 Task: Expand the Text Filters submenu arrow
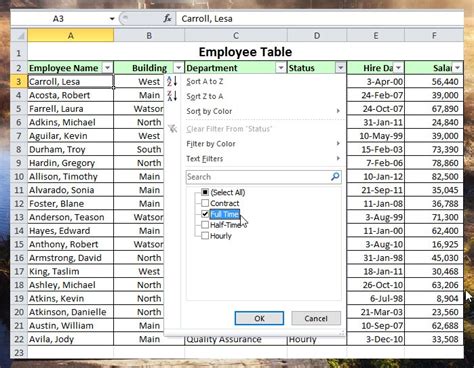click(x=338, y=158)
